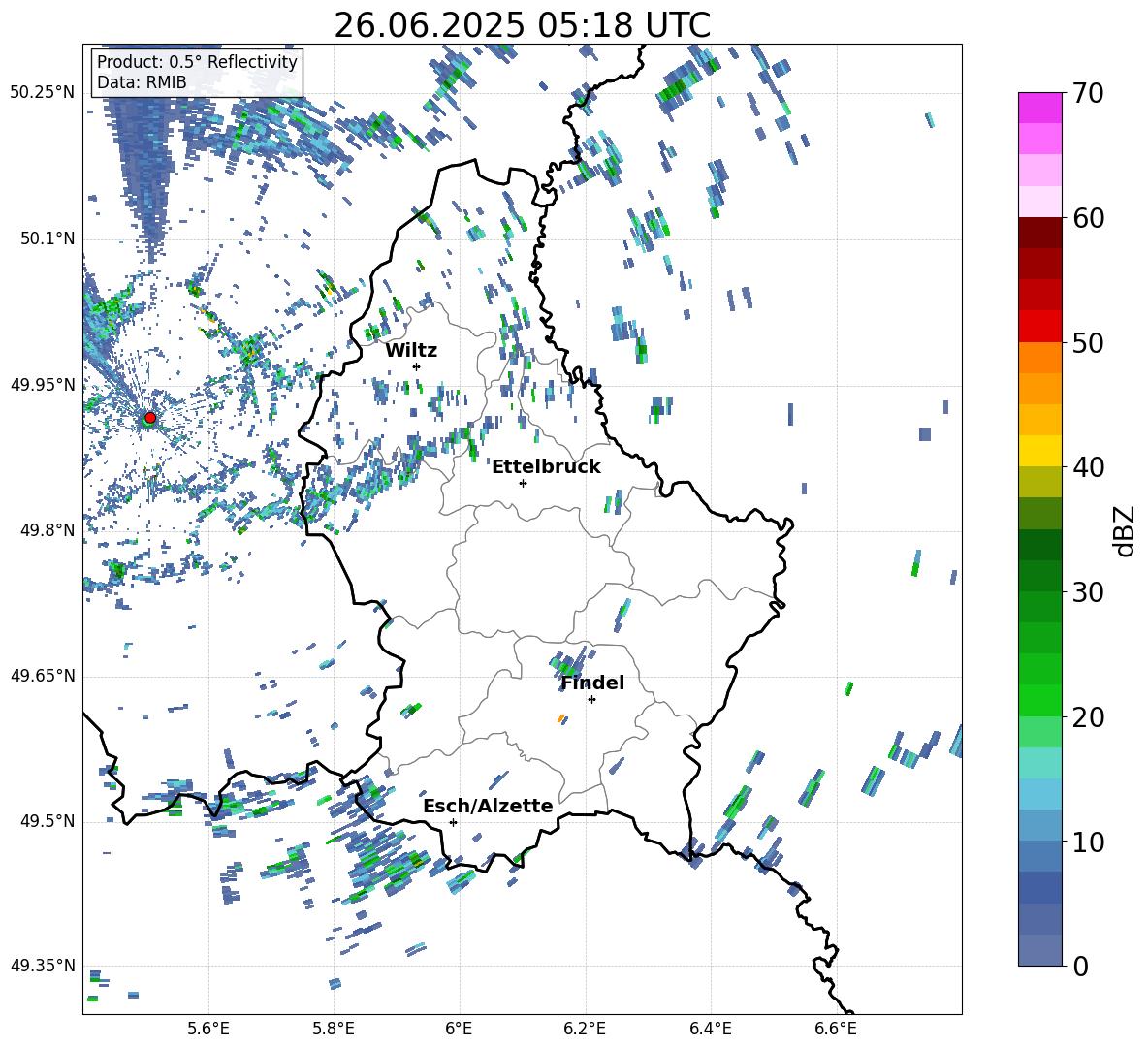Click the 6.4°E longitude label
1148x1048 pixels.
pos(710,1029)
